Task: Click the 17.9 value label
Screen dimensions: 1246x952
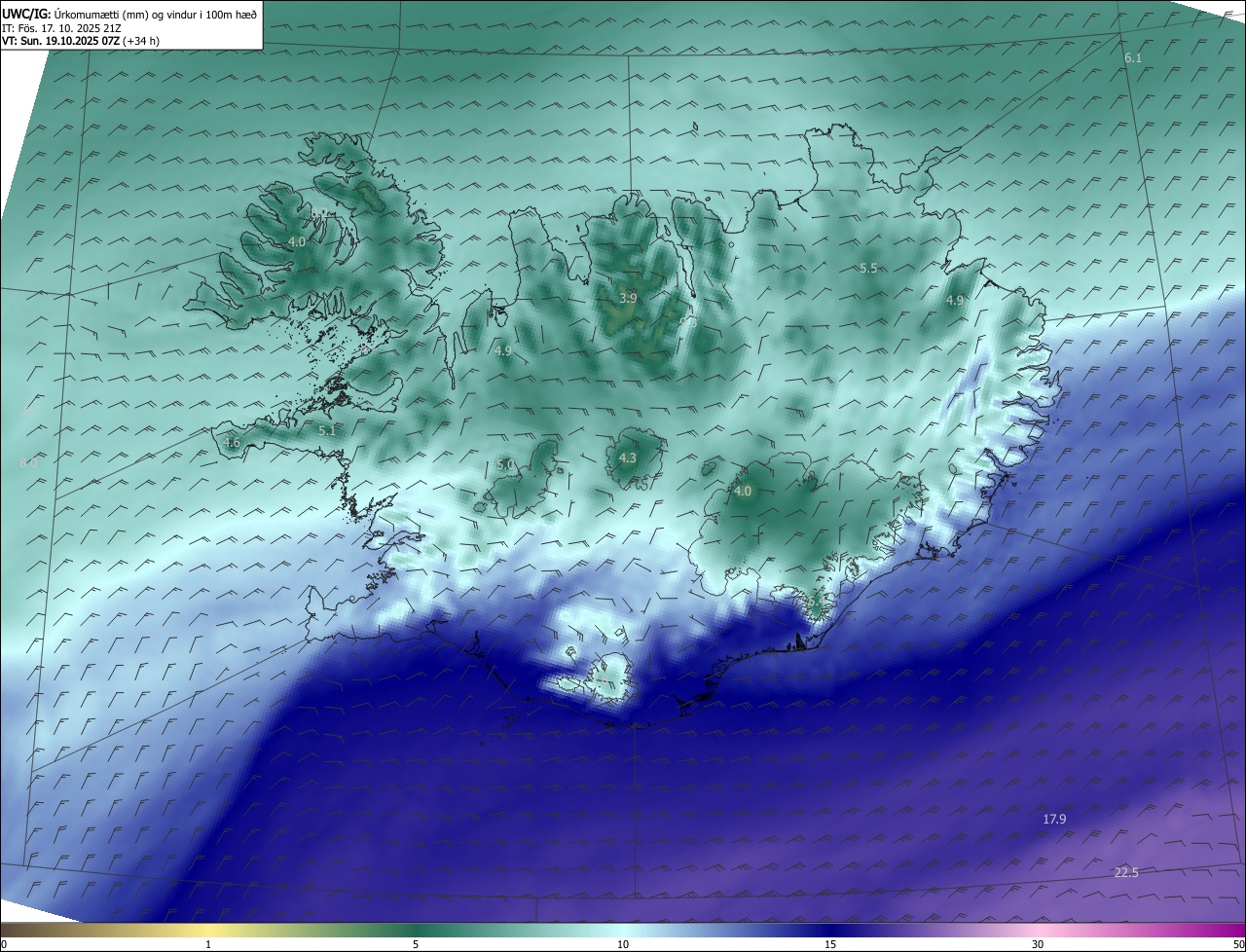Action: point(1054,820)
